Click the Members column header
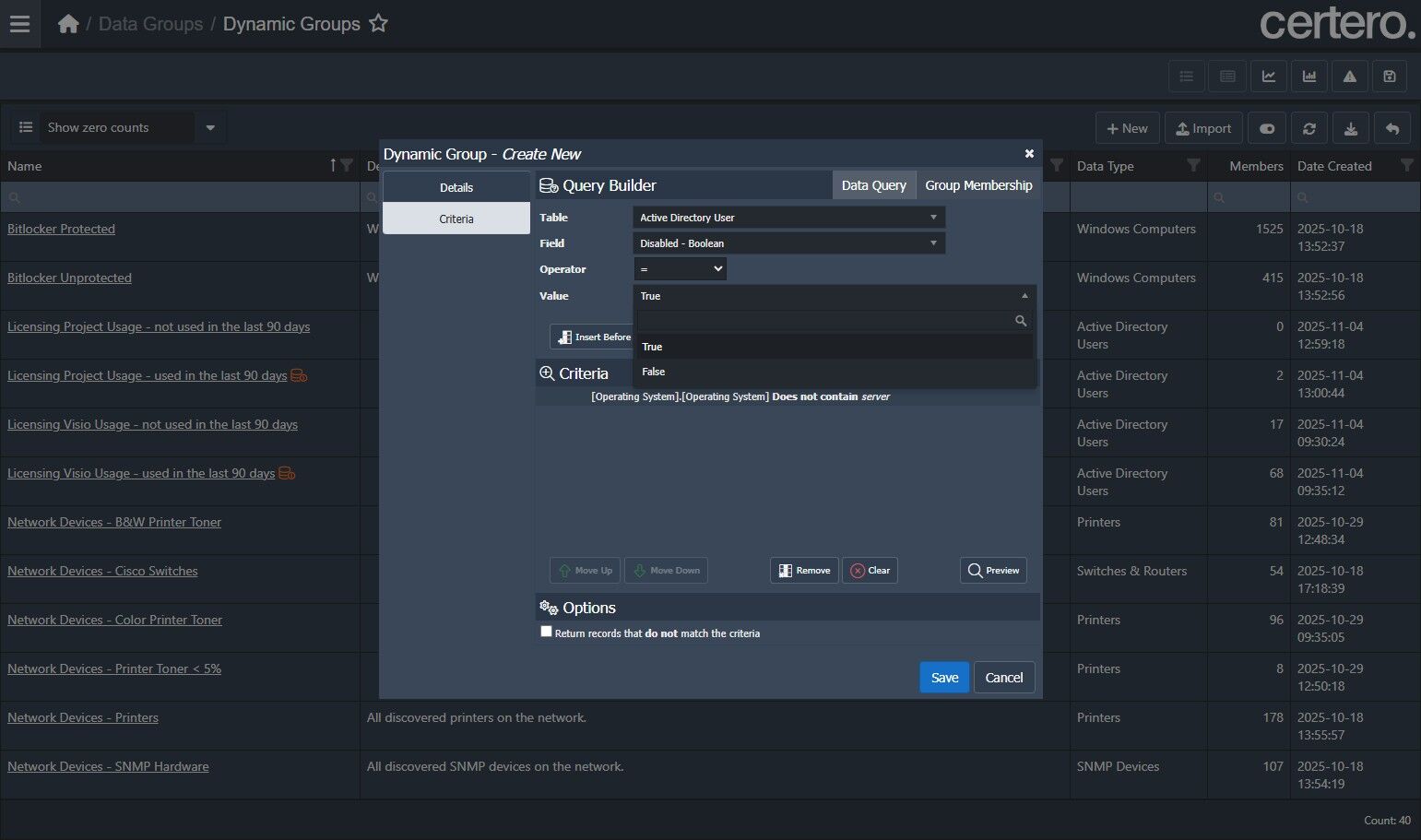Image resolution: width=1421 pixels, height=840 pixels. click(1256, 166)
